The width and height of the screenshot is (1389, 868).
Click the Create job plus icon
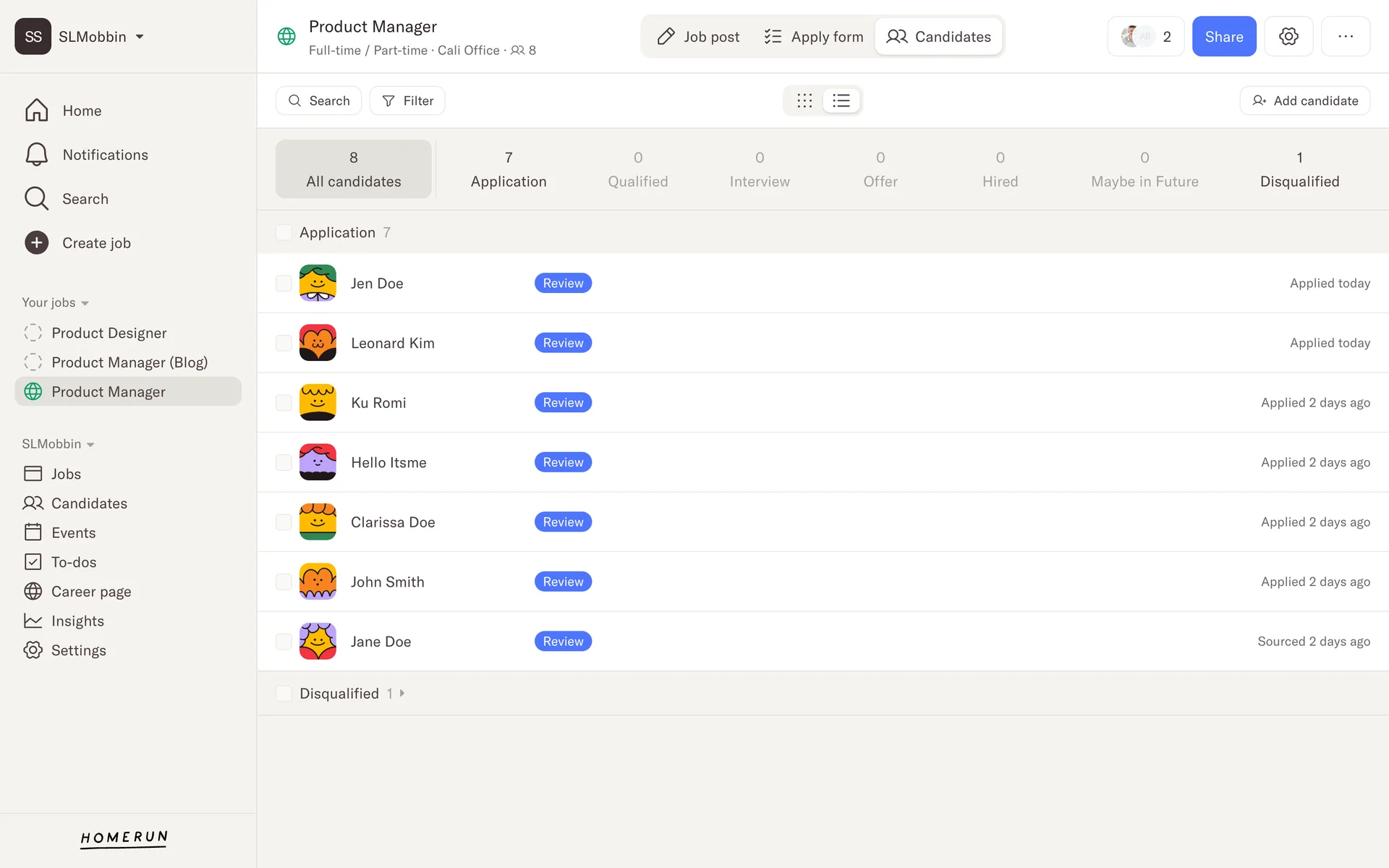click(37, 243)
